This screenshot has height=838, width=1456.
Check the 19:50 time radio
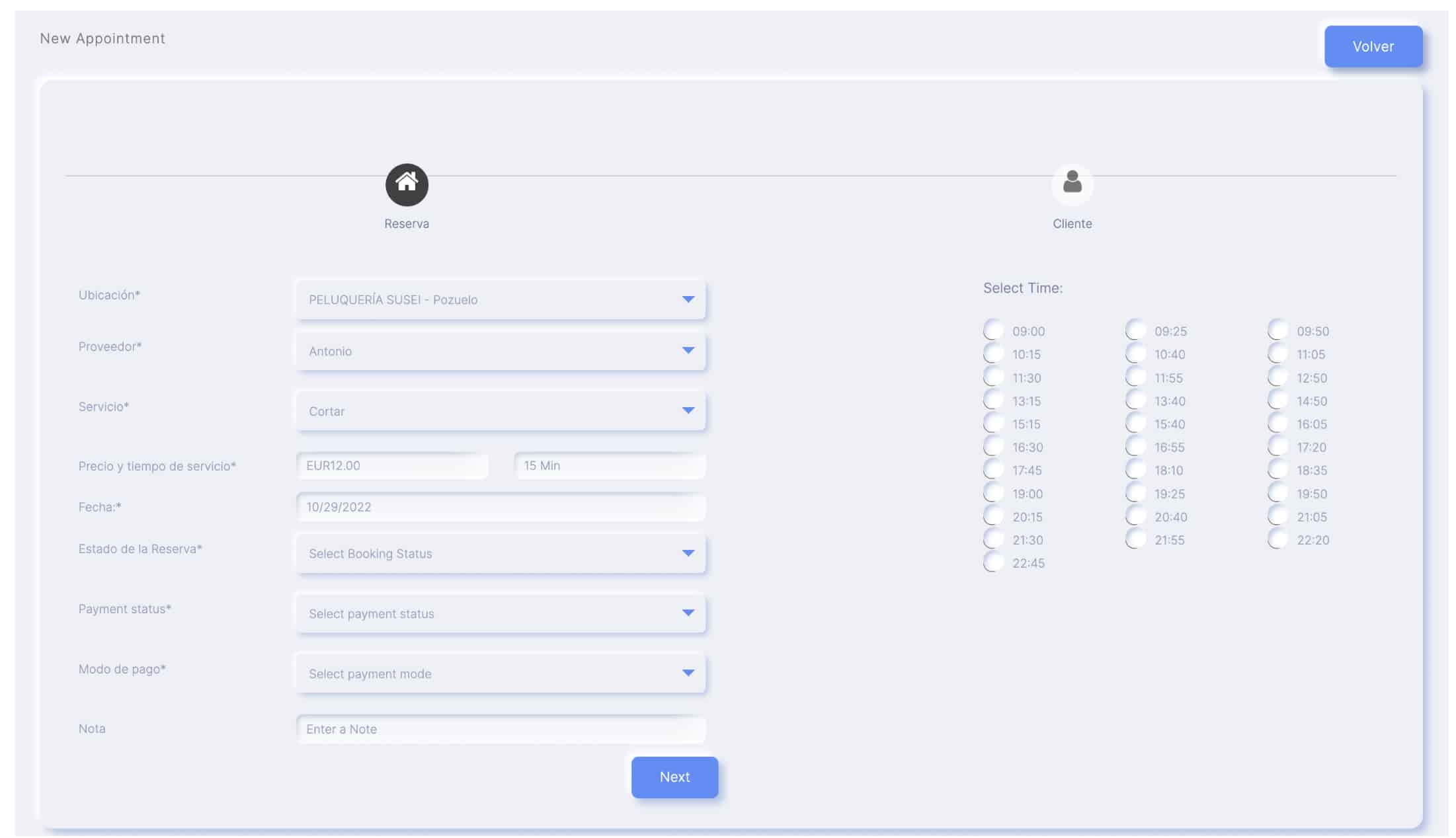click(1277, 492)
